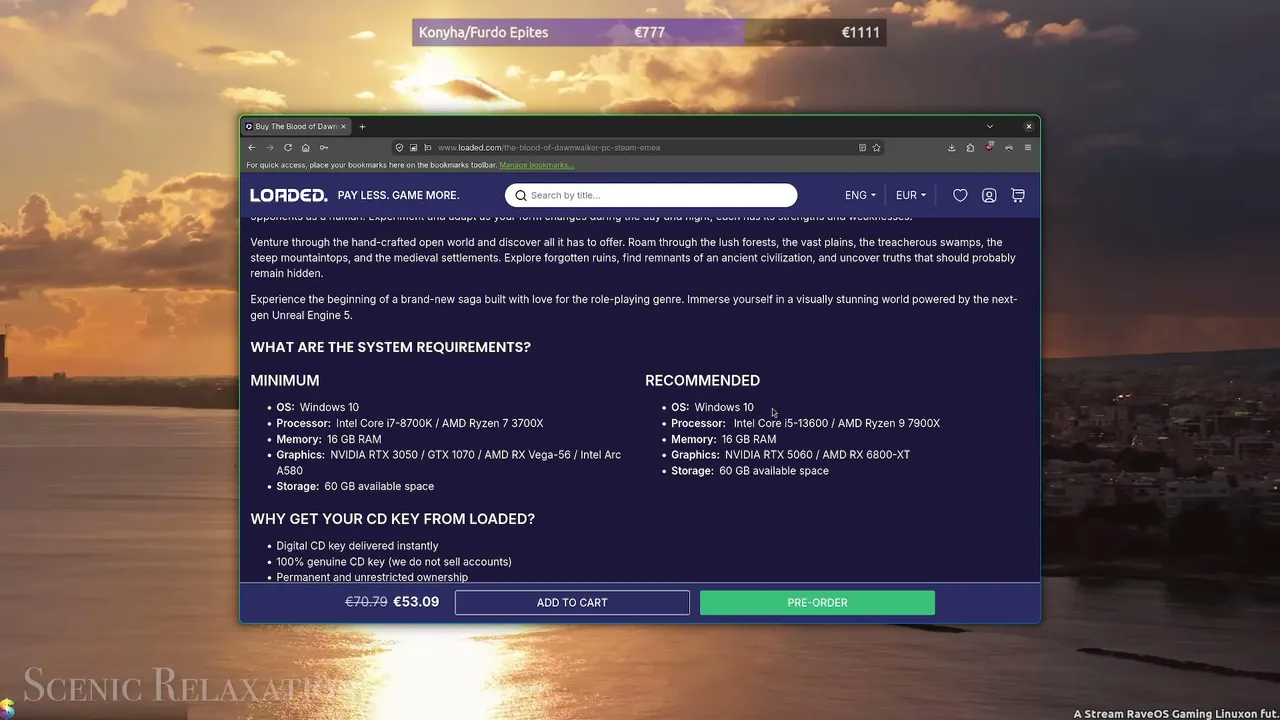Click the gamepad extension icon
The height and width of the screenshot is (720, 1280).
[1008, 147]
